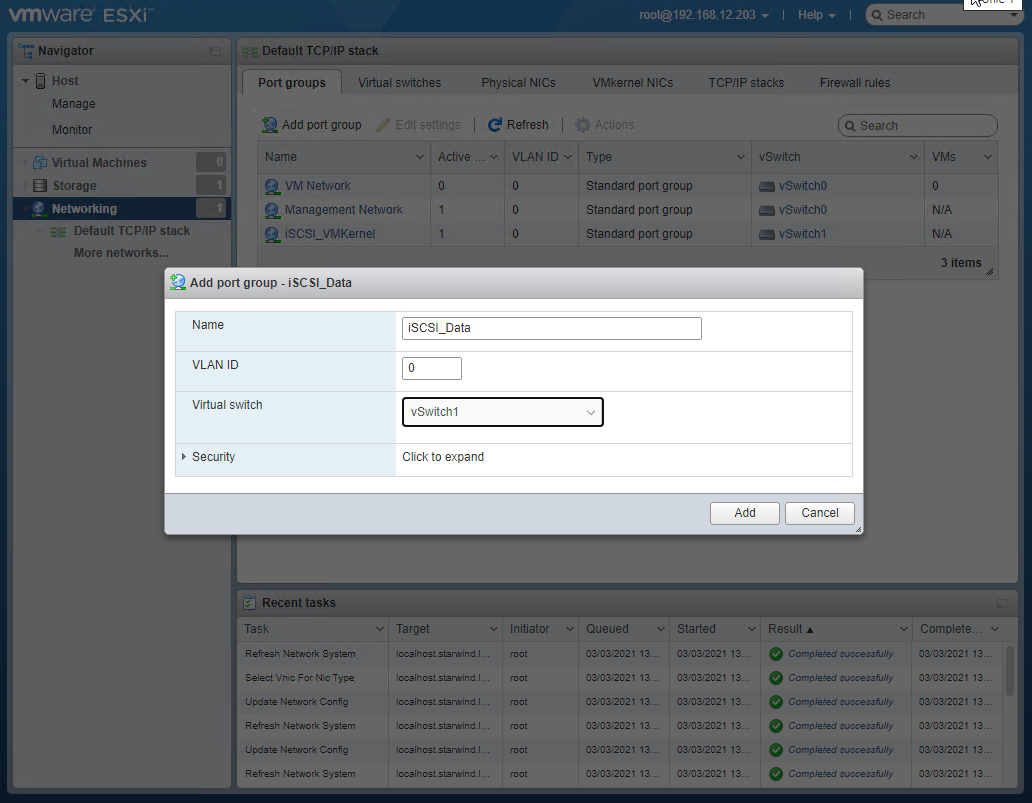This screenshot has width=1032, height=803.
Task: Collapse the Host tree node
Action: pos(25,81)
